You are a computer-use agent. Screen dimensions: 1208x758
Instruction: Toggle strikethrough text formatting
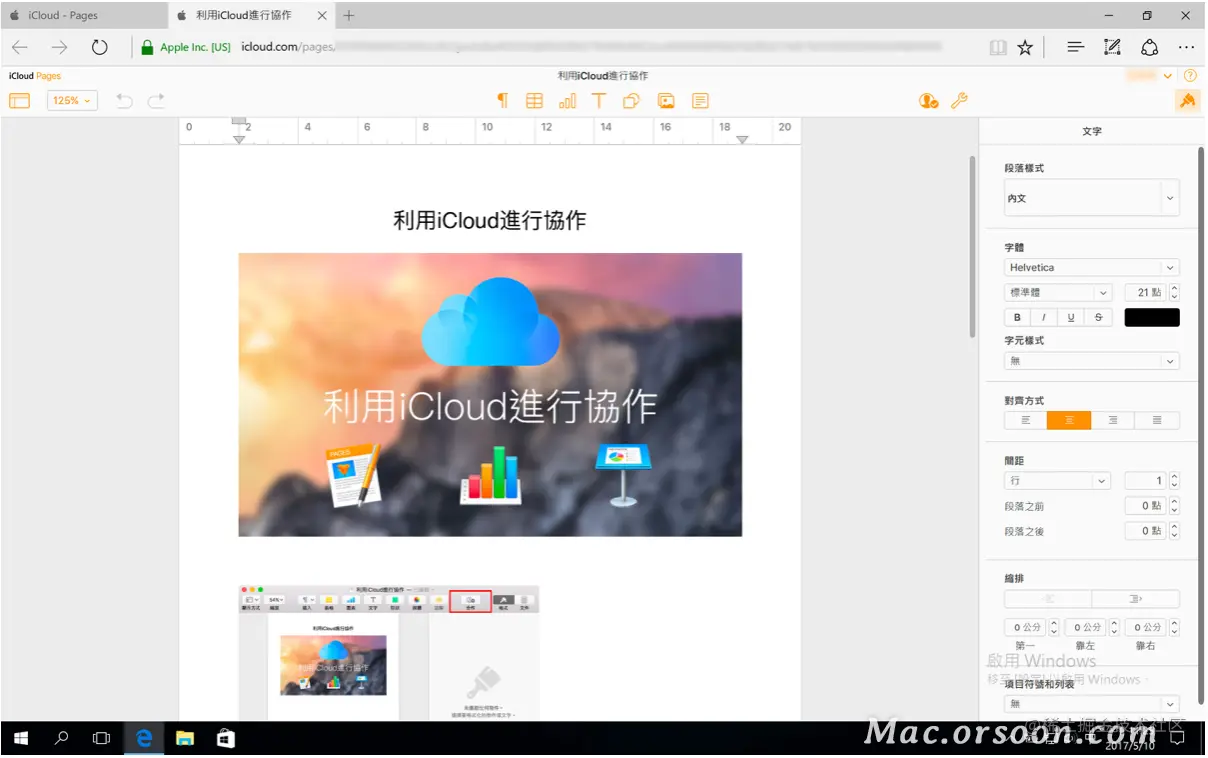(1099, 317)
